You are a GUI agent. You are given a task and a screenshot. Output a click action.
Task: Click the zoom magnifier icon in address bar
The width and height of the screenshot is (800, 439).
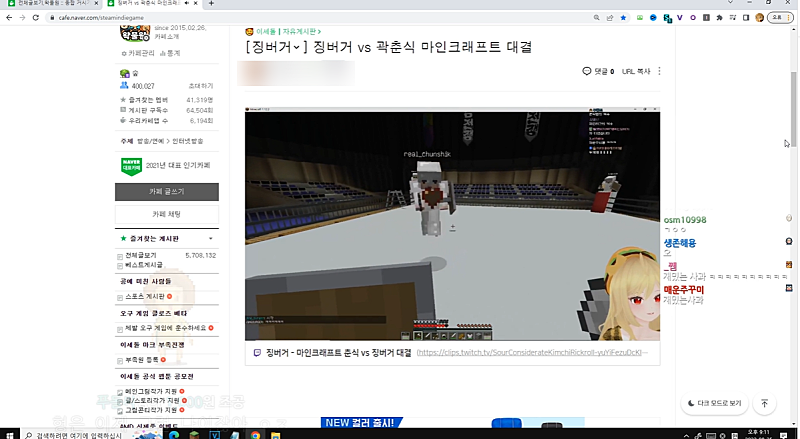pyautogui.click(x=596, y=17)
